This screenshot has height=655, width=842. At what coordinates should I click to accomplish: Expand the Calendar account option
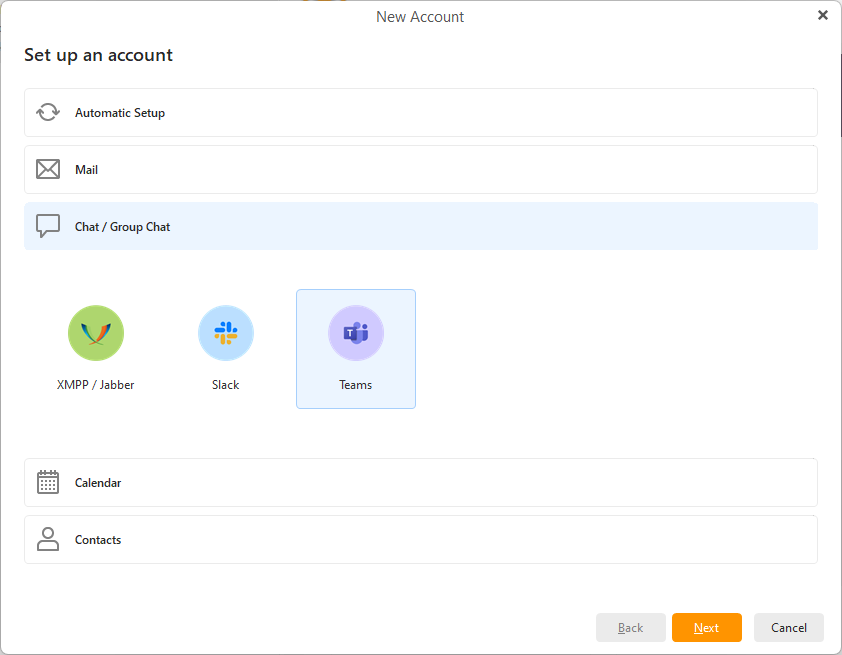[x=421, y=483]
